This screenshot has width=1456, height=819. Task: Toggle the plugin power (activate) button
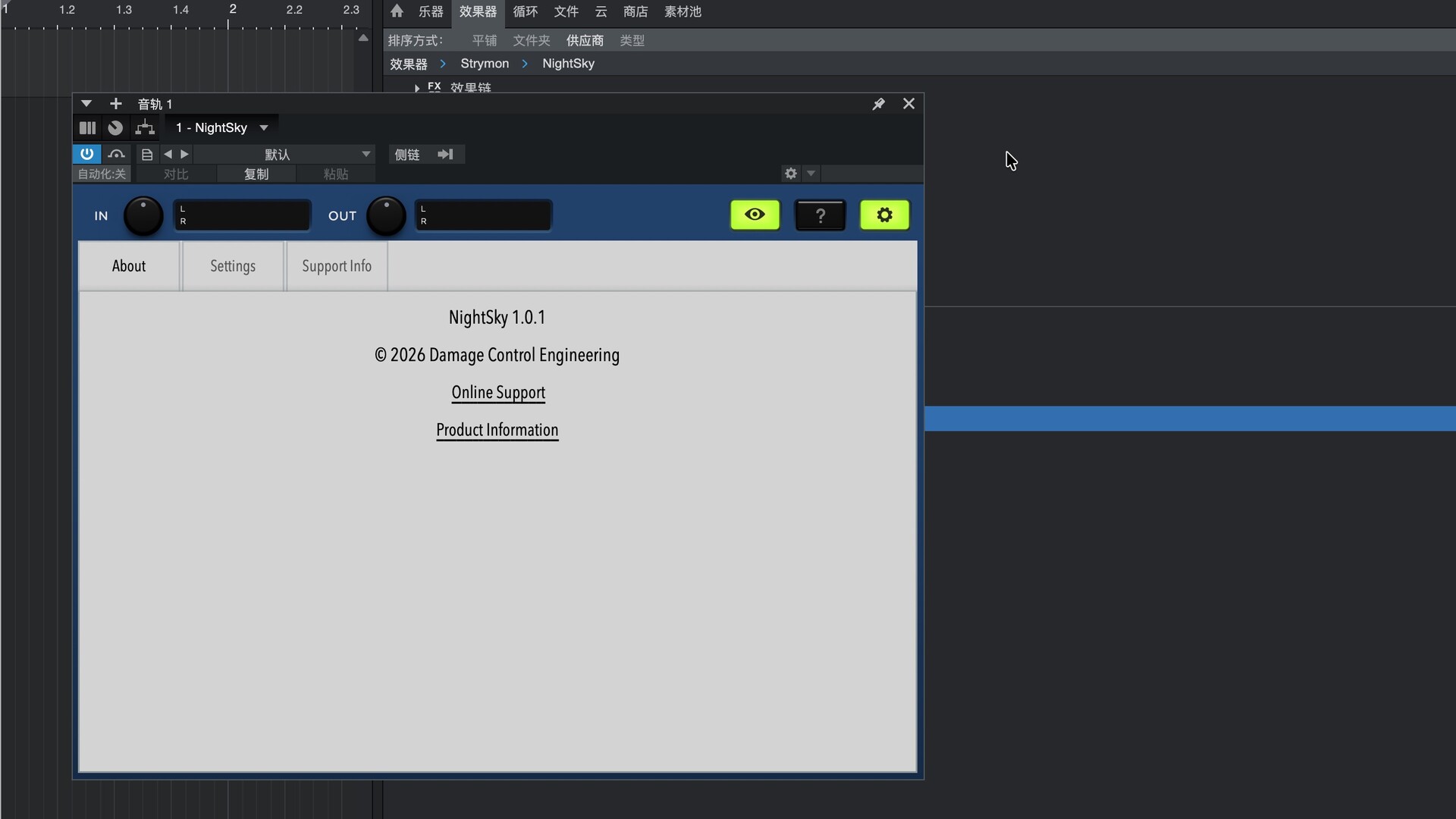pyautogui.click(x=87, y=154)
